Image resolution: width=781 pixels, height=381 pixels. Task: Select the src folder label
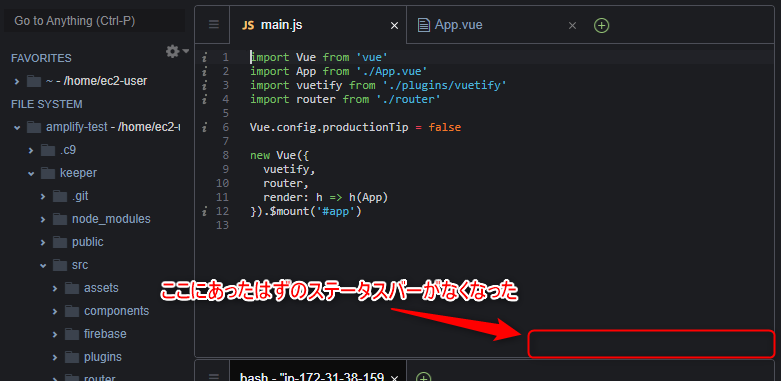click(x=80, y=265)
